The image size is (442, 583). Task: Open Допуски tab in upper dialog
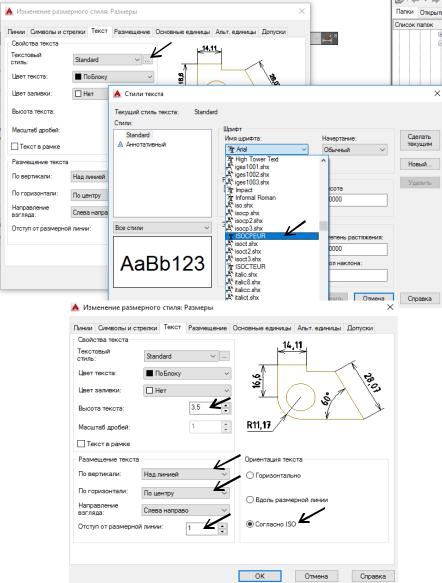tap(274, 32)
